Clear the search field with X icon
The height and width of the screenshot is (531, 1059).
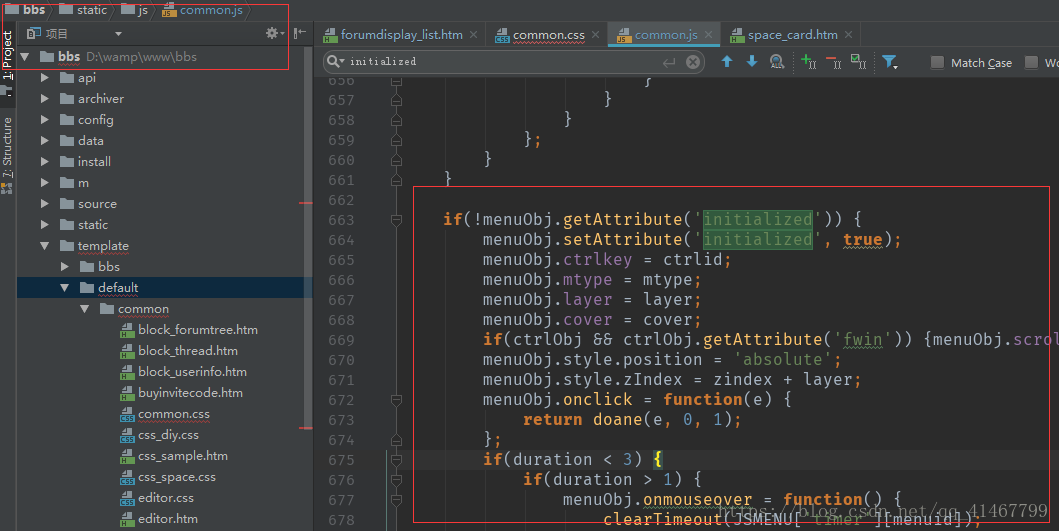pos(693,62)
